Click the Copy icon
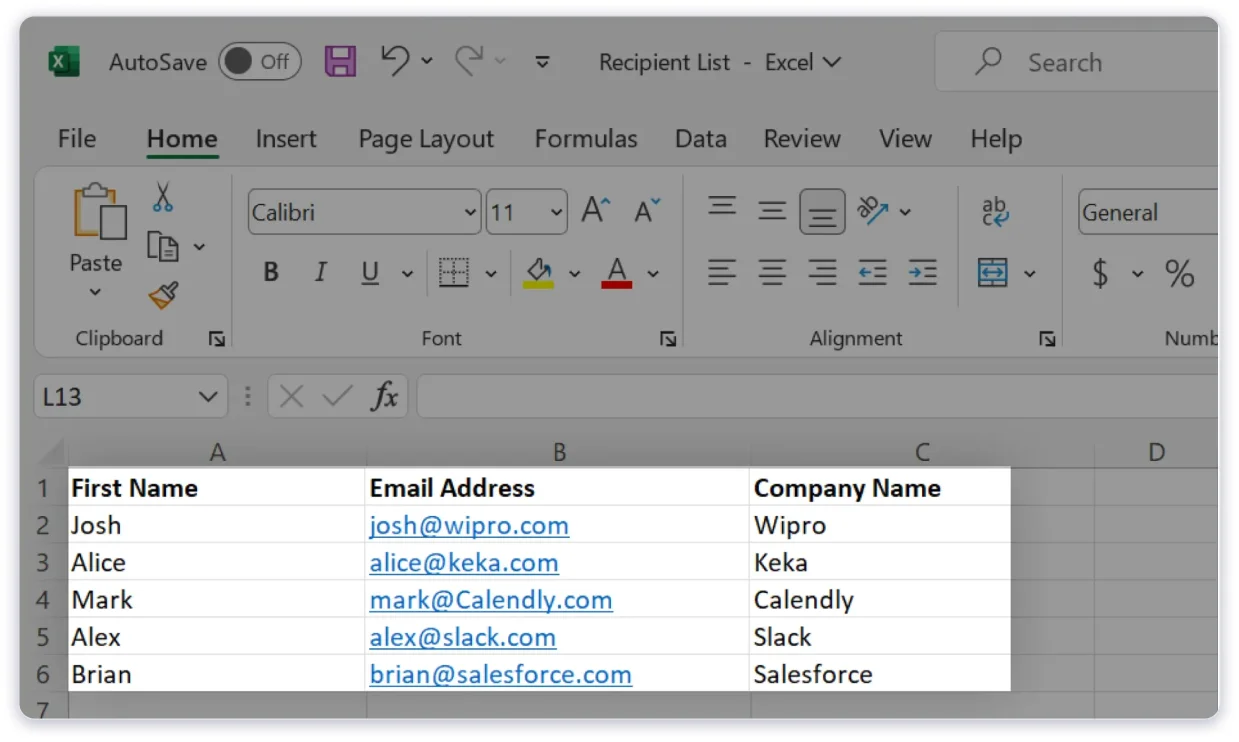Viewport: 1239px width, 742px height. point(163,246)
